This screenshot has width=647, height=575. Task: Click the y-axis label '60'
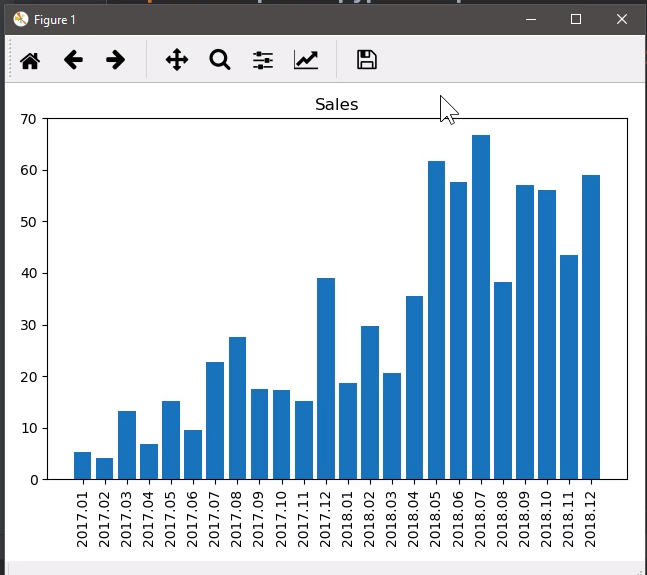[28, 170]
